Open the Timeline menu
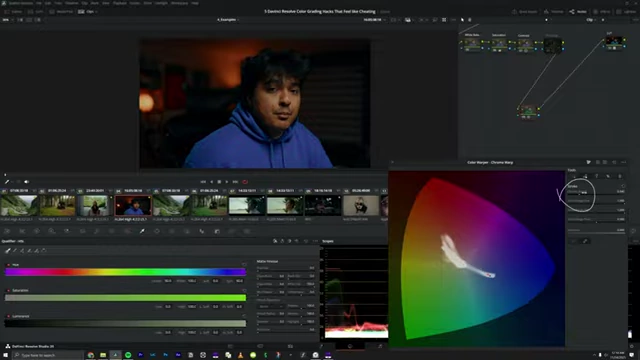The width and height of the screenshot is (640, 360). coord(71,3)
